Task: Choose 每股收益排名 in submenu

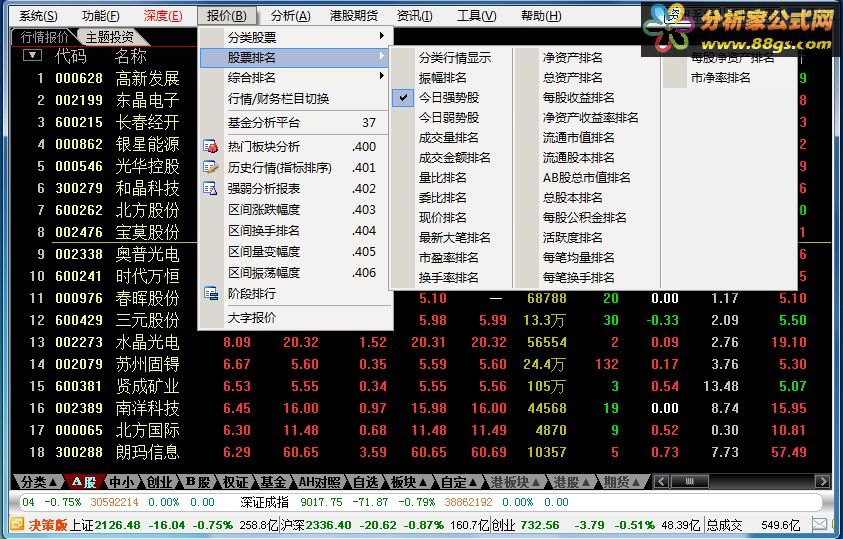Action: pos(578,98)
